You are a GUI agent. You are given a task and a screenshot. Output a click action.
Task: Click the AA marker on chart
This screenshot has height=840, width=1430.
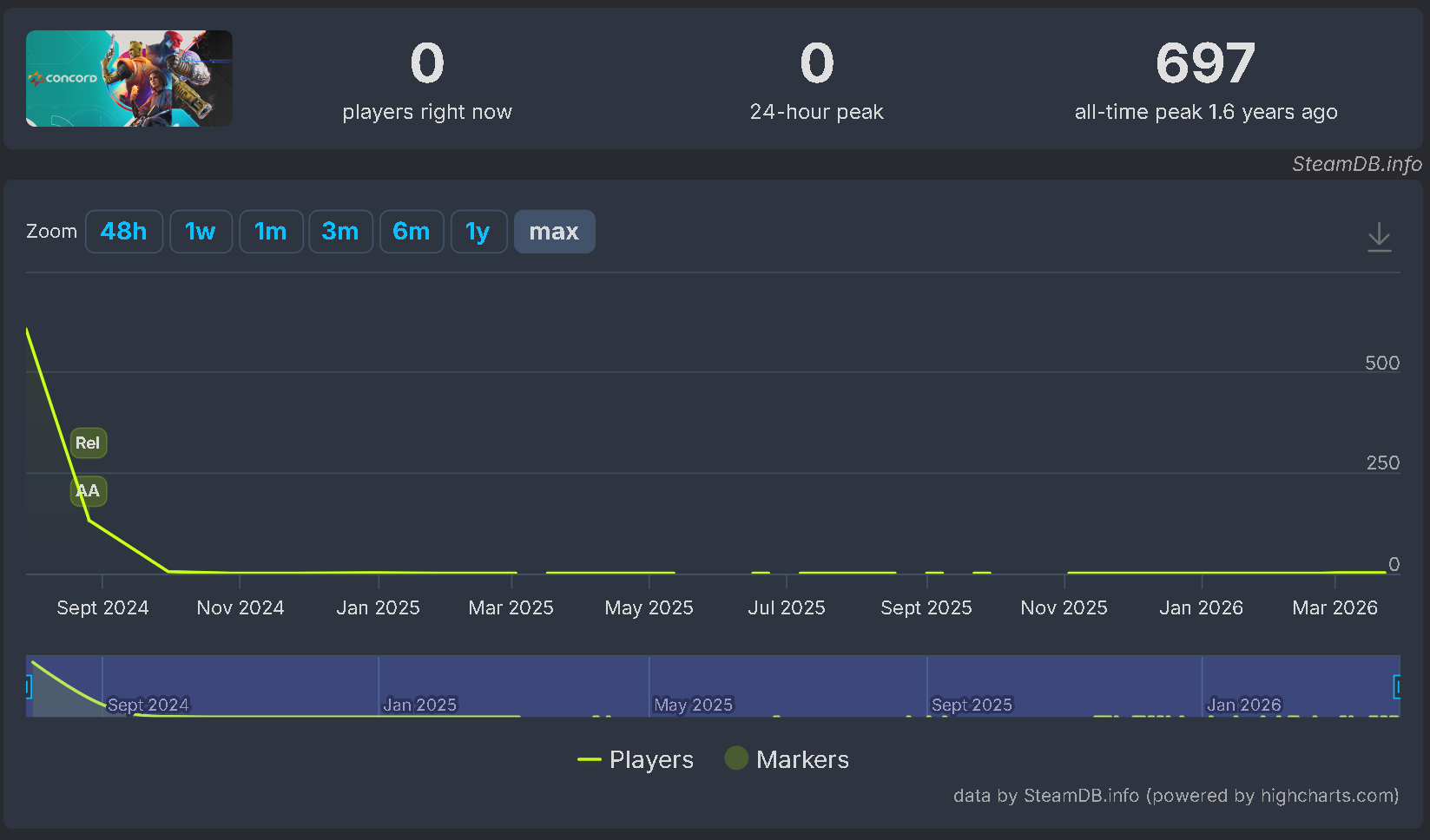pos(88,491)
